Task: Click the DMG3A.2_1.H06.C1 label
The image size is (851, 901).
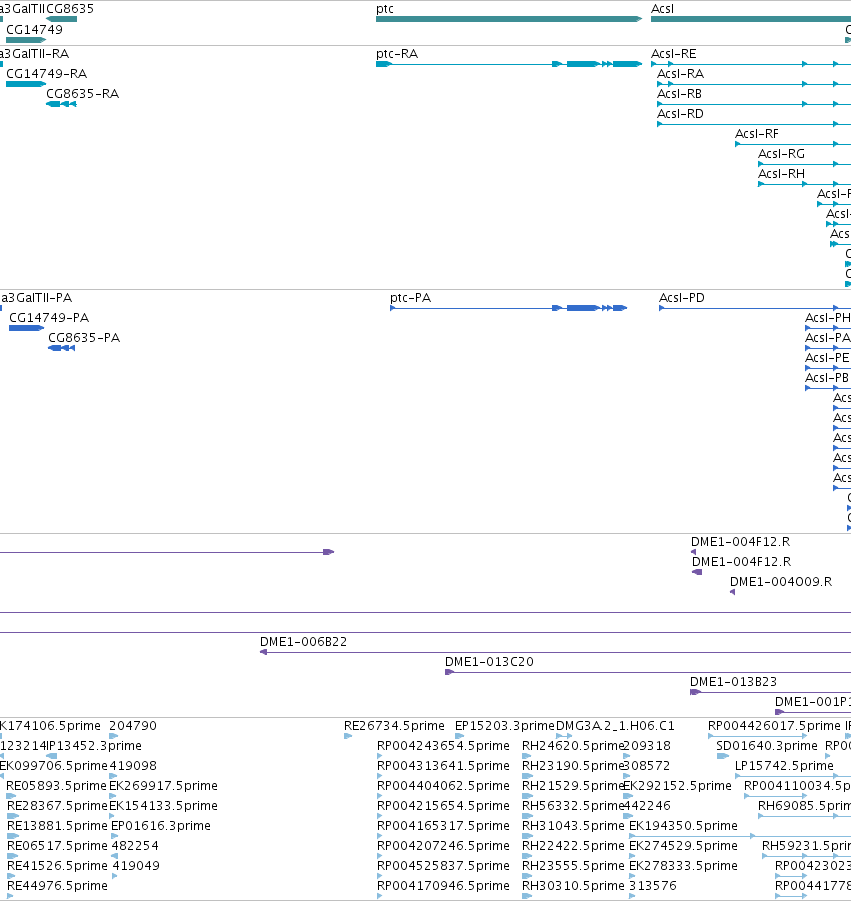Action: click(615, 726)
